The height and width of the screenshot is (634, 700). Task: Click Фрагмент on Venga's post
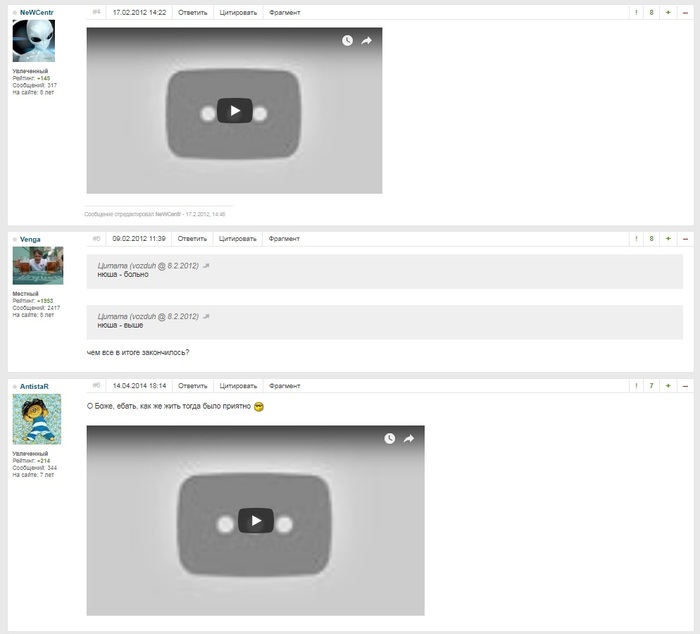point(284,239)
